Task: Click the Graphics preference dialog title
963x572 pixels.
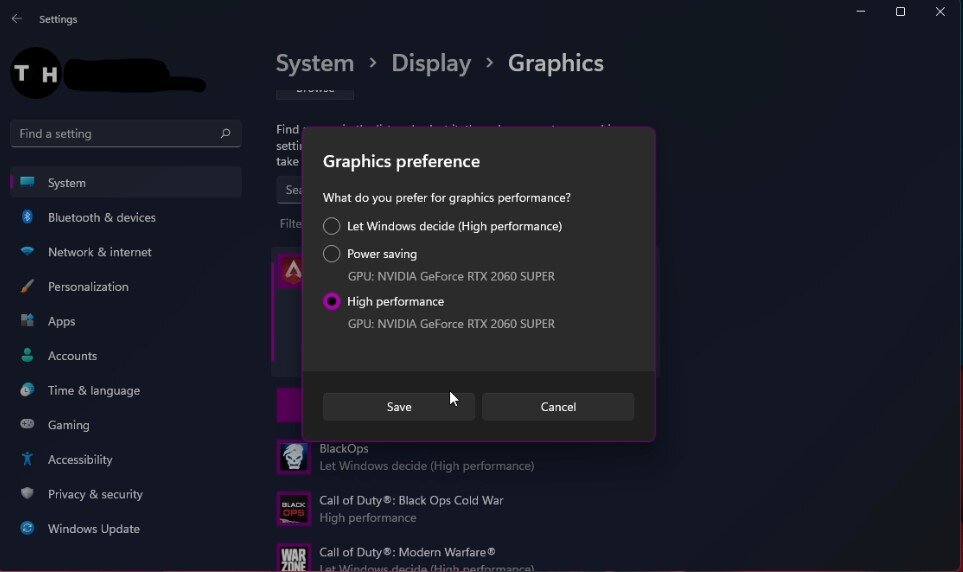Action: [401, 162]
